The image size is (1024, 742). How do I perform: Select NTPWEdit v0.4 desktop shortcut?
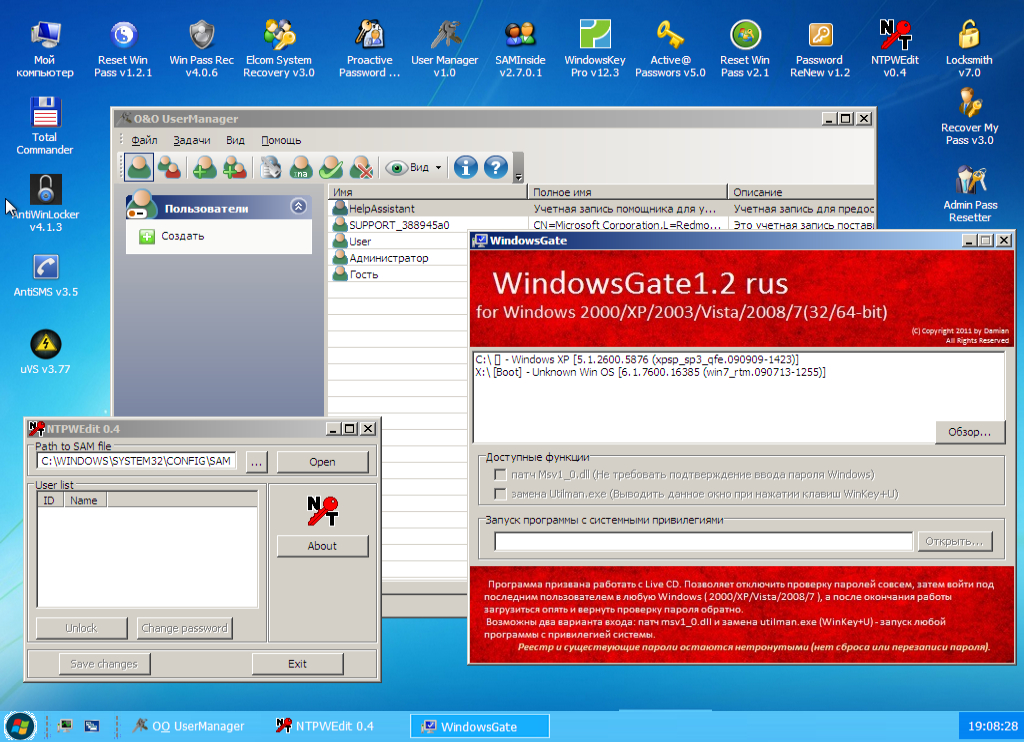pyautogui.click(x=895, y=49)
